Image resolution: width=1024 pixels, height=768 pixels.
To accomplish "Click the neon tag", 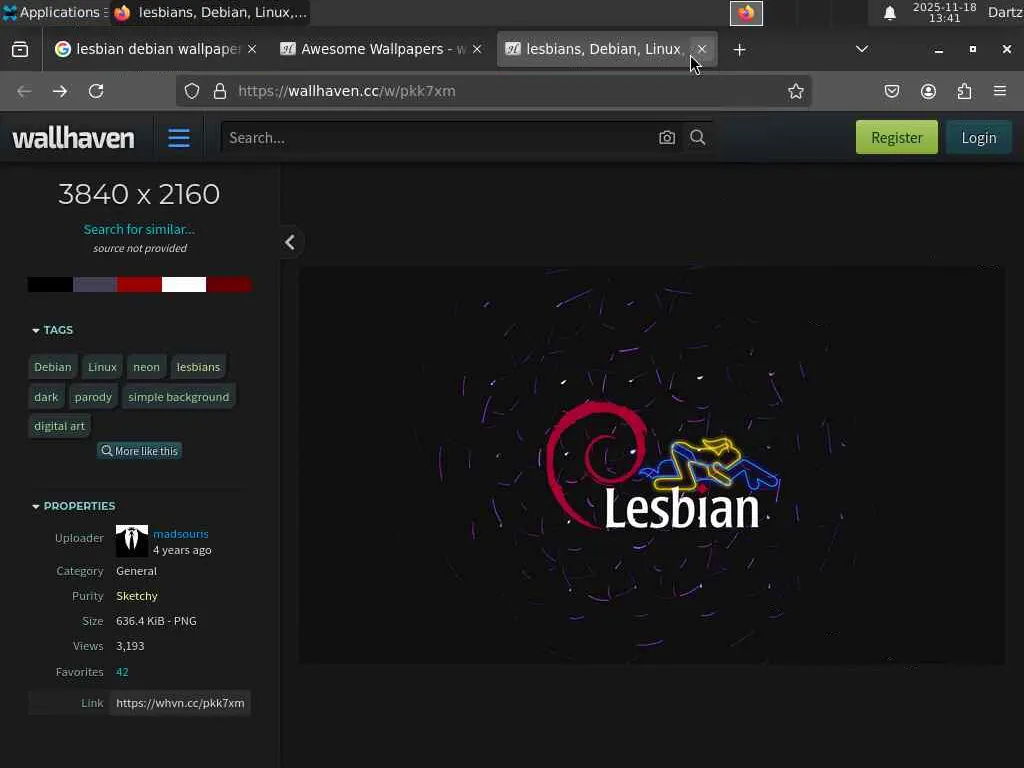I will coord(146,367).
